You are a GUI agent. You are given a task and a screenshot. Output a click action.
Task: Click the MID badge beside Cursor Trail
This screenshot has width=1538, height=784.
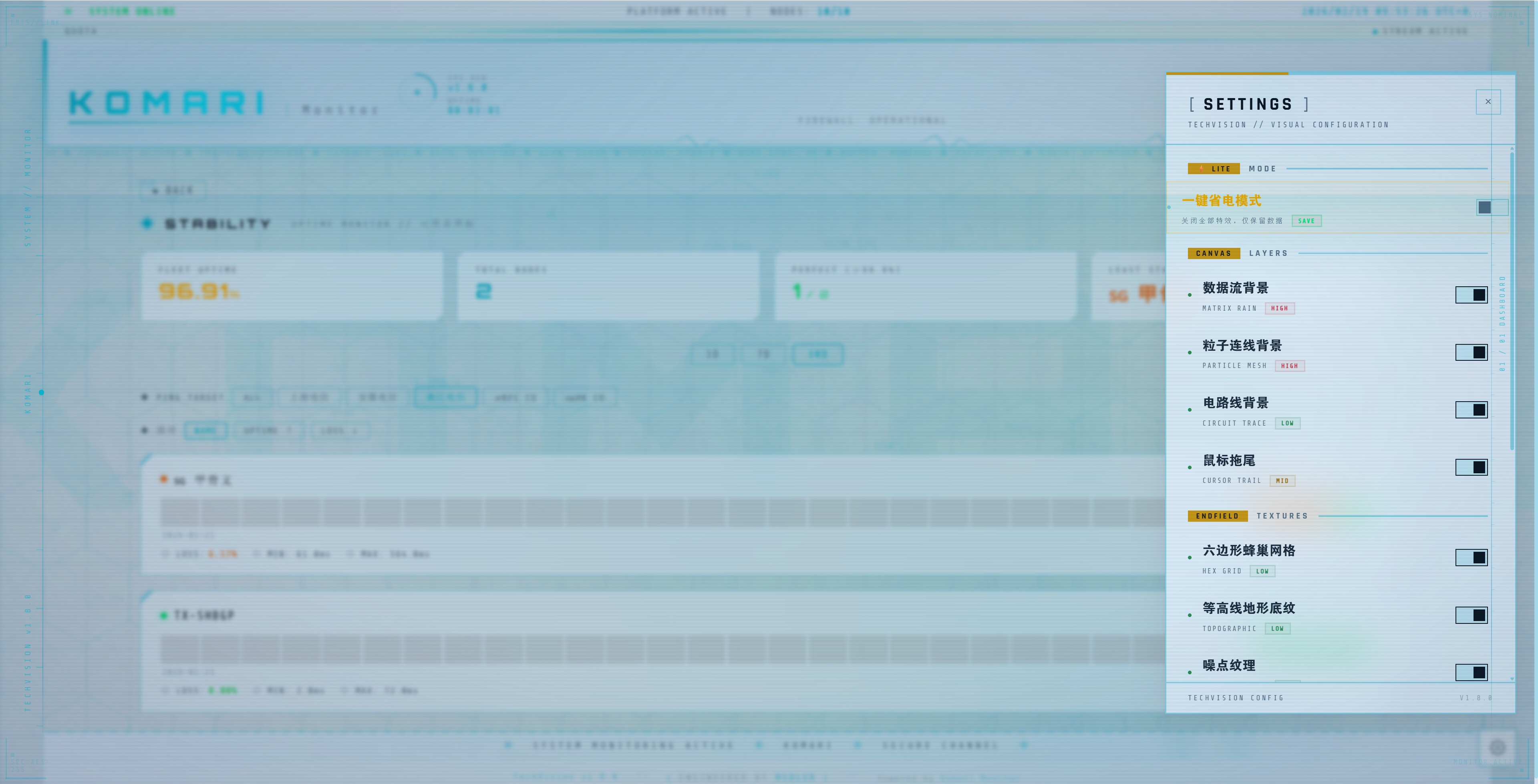click(x=1282, y=480)
